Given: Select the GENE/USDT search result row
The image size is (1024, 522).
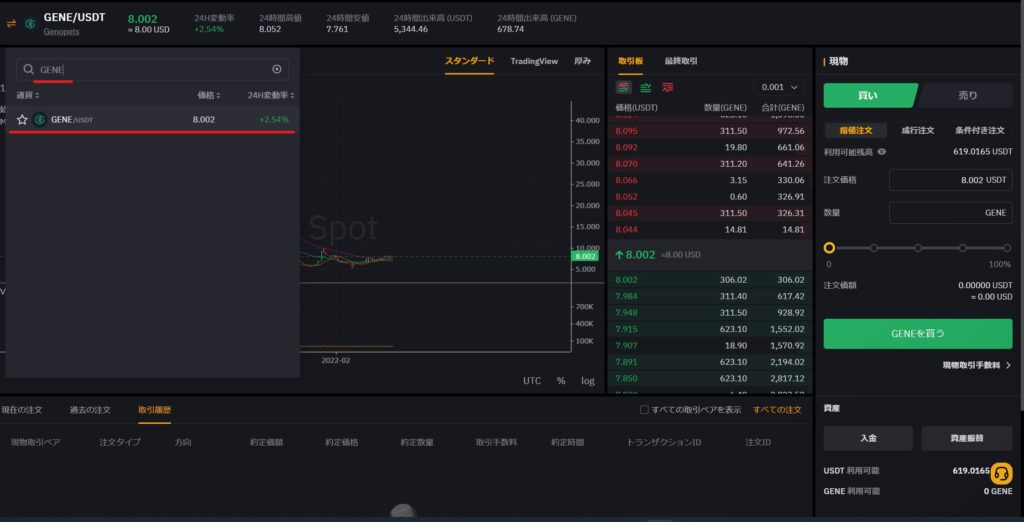Looking at the screenshot, I should pos(152,120).
